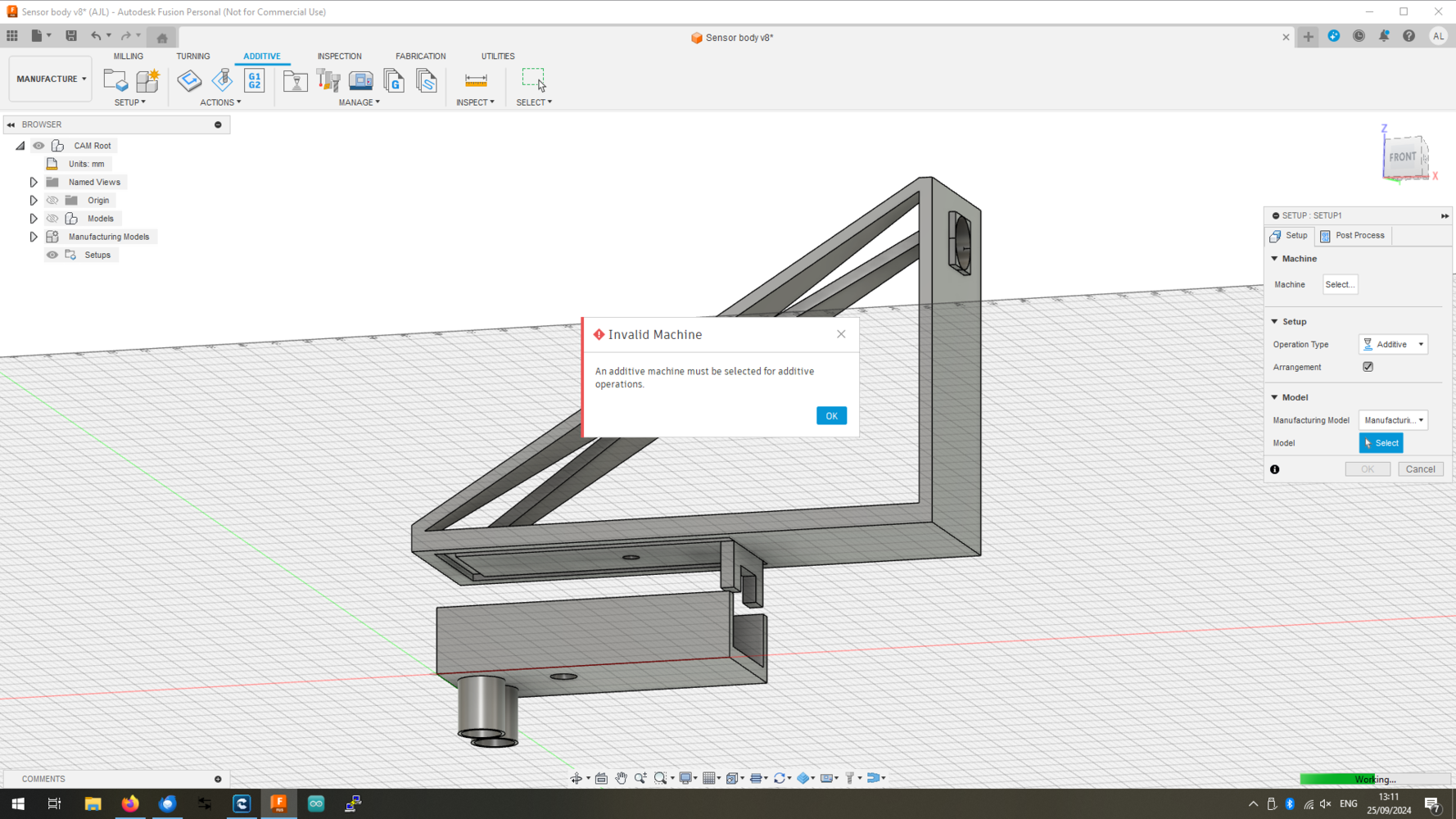Expand the Manufacturing Models tree node
The height and width of the screenshot is (819, 1456).
point(34,237)
